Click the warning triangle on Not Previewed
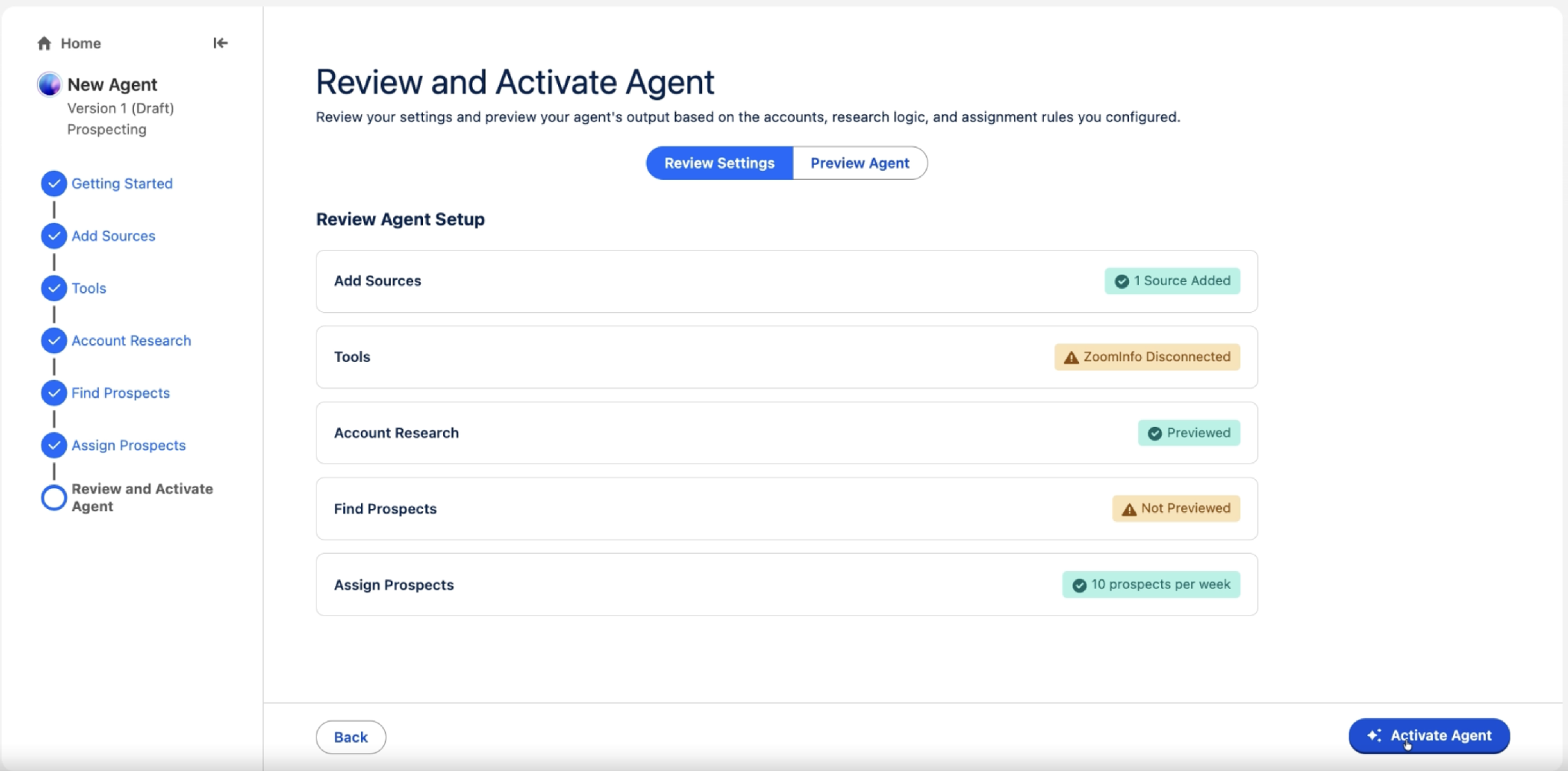Viewport: 1568px width, 771px height. [1129, 509]
